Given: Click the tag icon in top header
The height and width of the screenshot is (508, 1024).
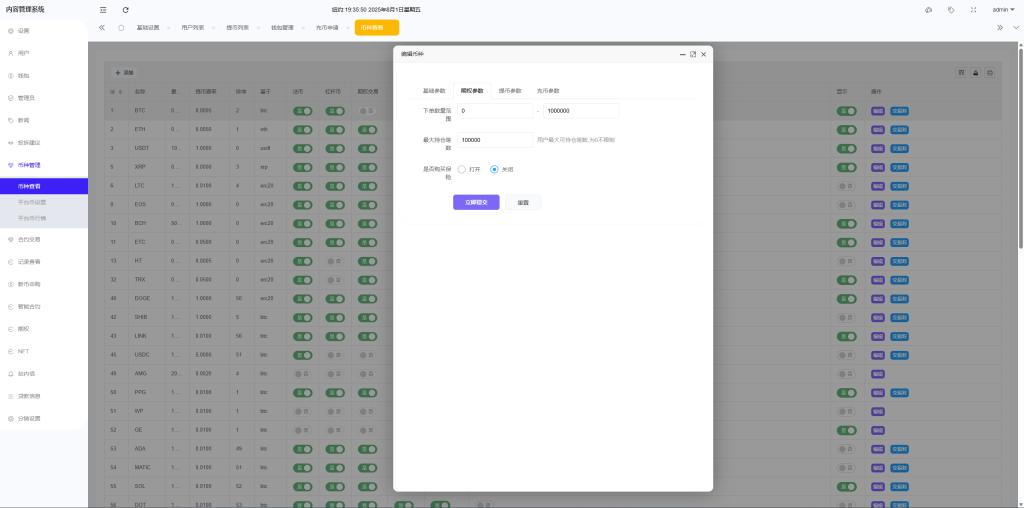Looking at the screenshot, I should pos(950,9).
